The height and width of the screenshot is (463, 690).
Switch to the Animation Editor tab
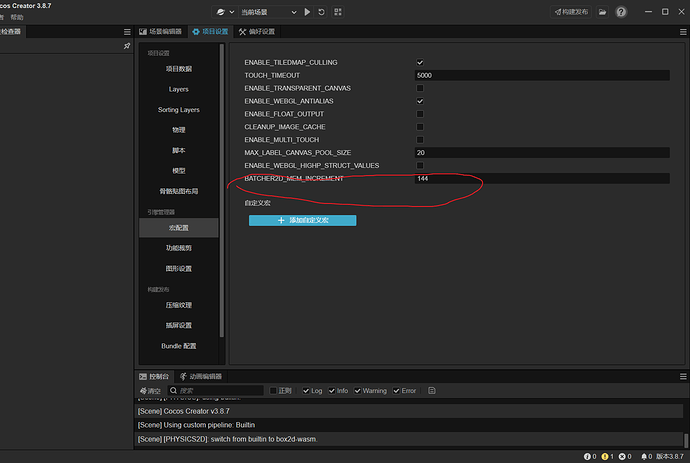pyautogui.click(x=201, y=376)
